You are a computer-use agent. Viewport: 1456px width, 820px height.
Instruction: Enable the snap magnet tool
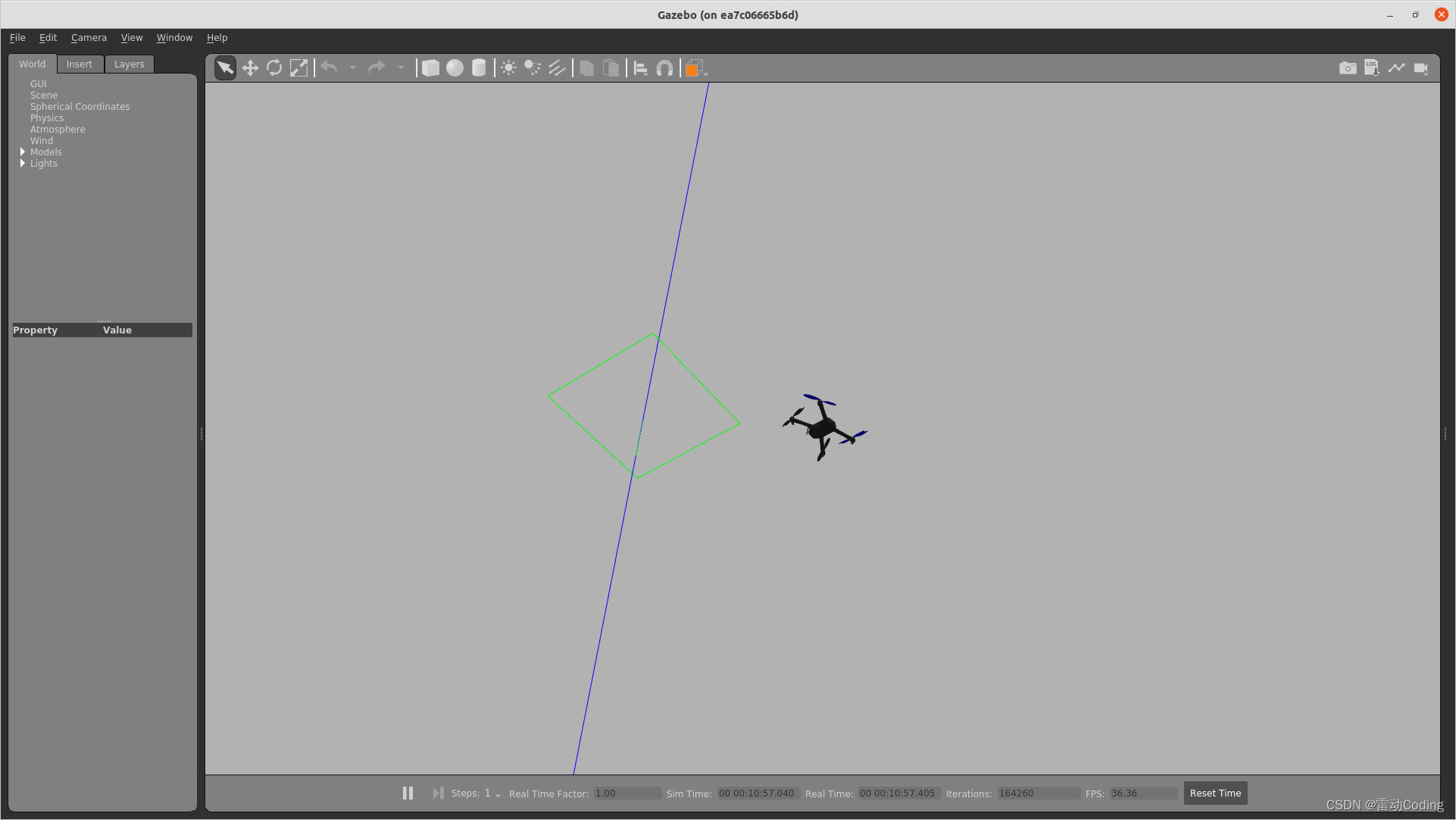click(x=664, y=68)
